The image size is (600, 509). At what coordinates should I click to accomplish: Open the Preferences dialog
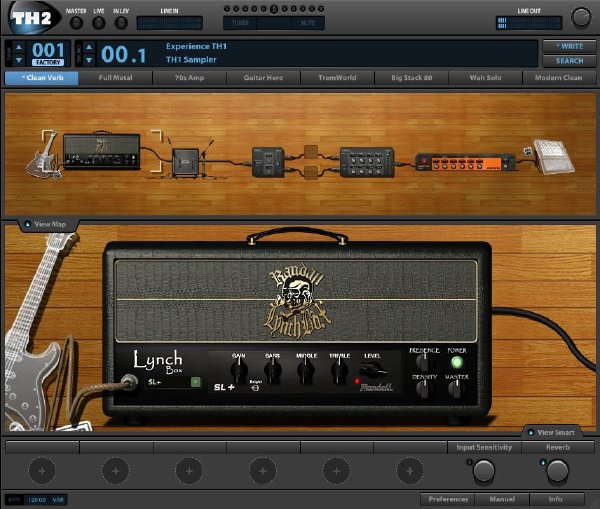[448, 499]
